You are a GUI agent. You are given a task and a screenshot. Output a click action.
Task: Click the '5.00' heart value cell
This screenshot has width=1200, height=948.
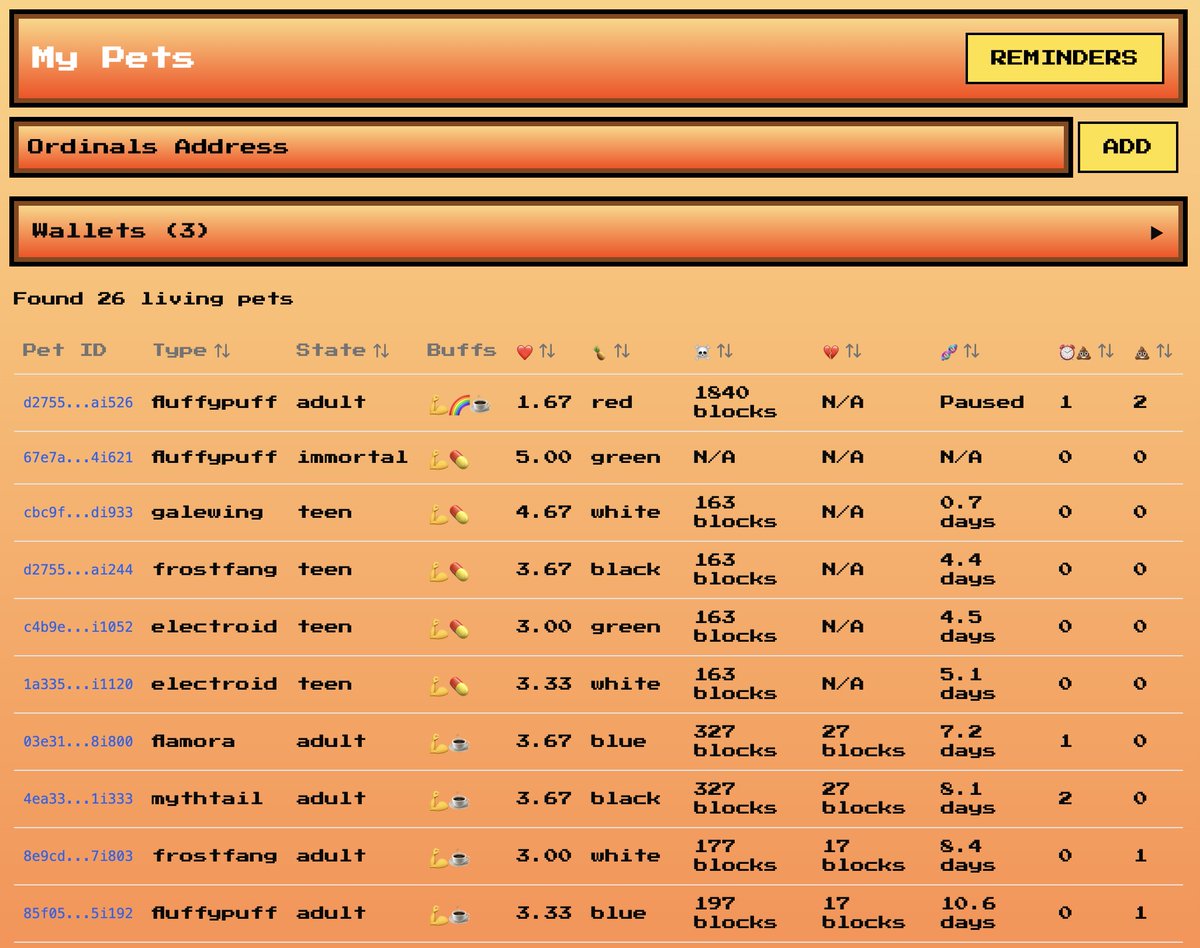544,458
